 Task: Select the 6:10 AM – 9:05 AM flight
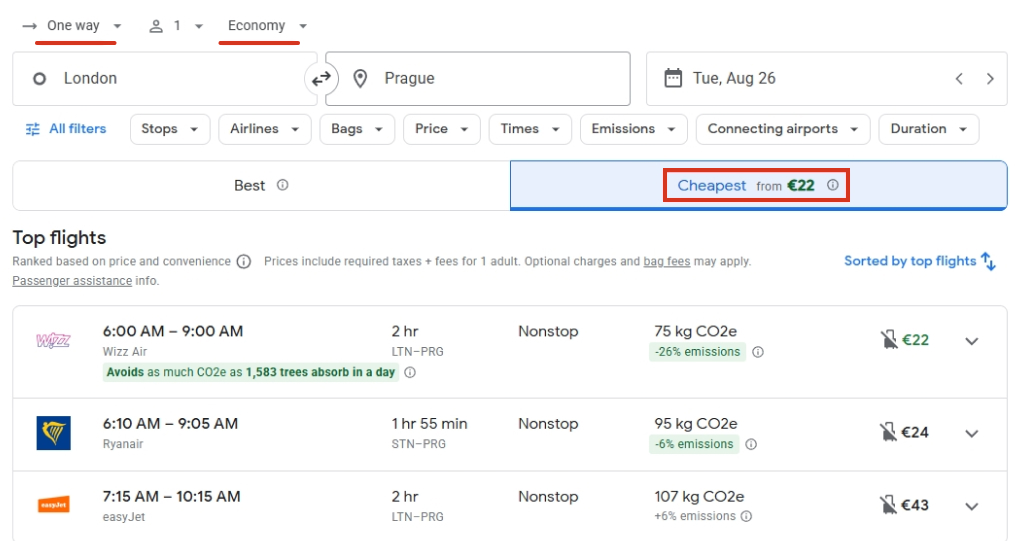[509, 434]
